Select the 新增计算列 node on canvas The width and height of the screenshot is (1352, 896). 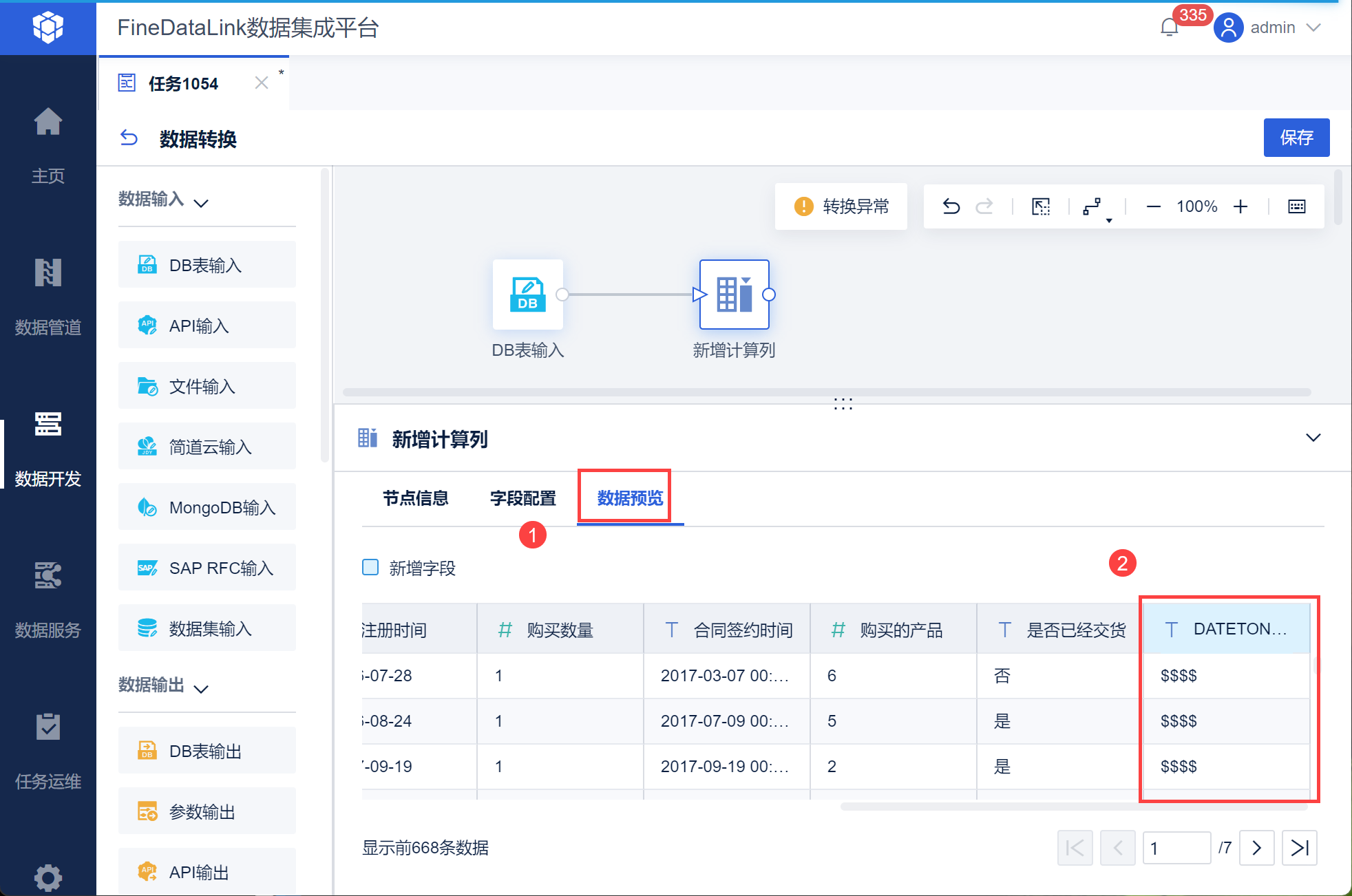[x=735, y=295]
